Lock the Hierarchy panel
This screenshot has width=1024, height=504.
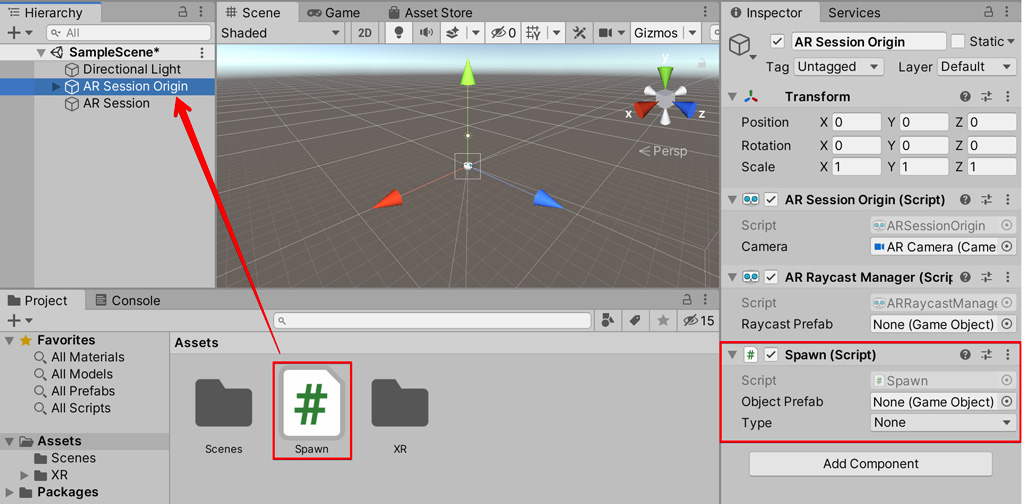183,12
